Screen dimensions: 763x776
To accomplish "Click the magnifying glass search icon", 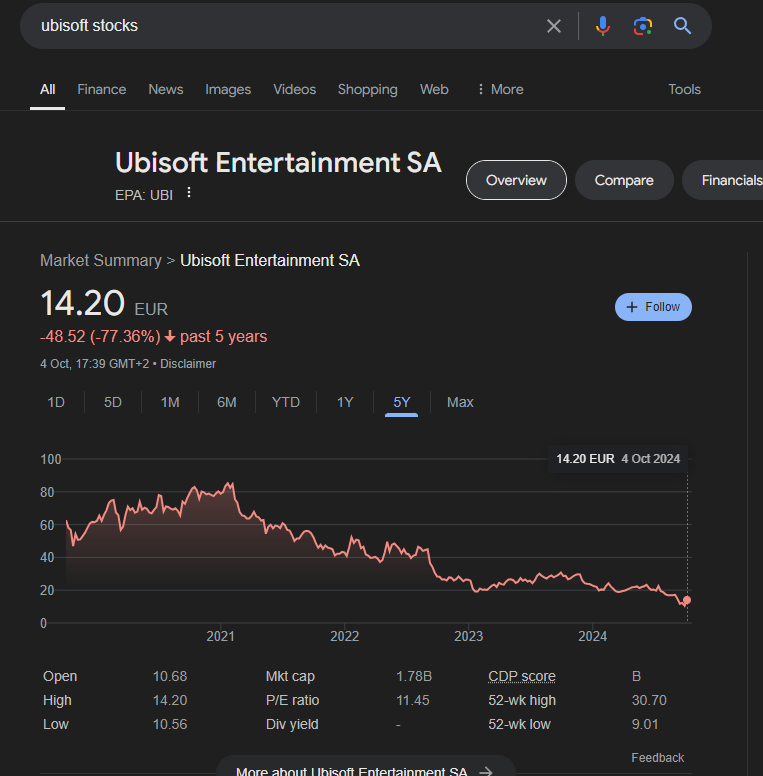I will coord(682,26).
